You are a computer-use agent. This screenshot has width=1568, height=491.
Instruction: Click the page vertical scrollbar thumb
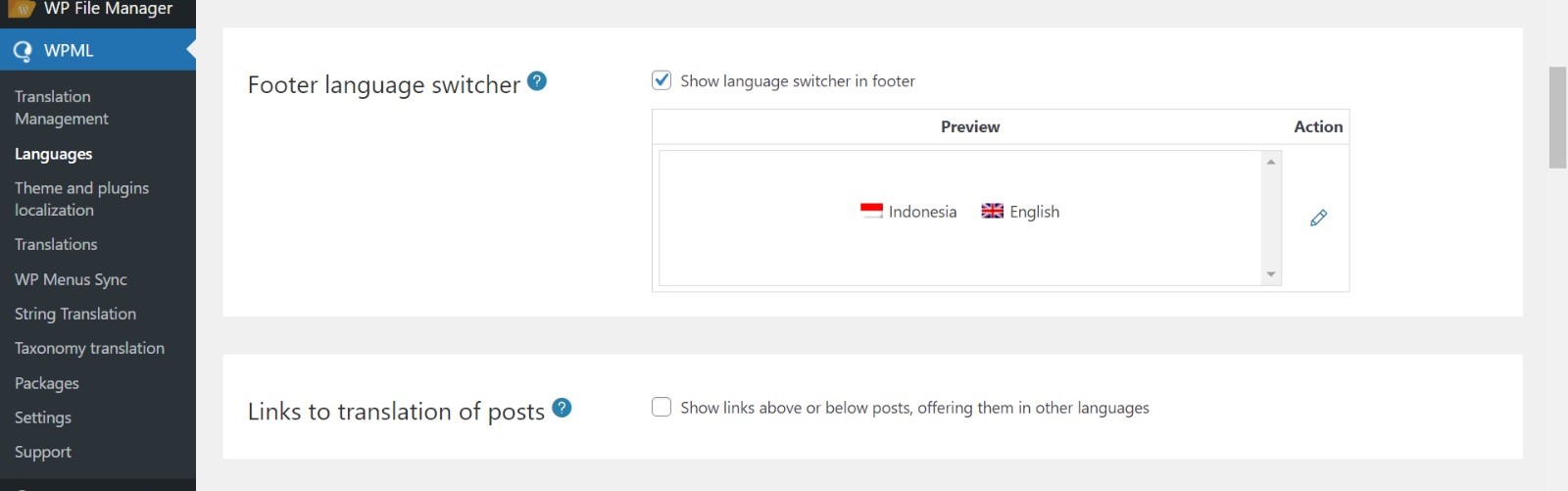(1557, 118)
